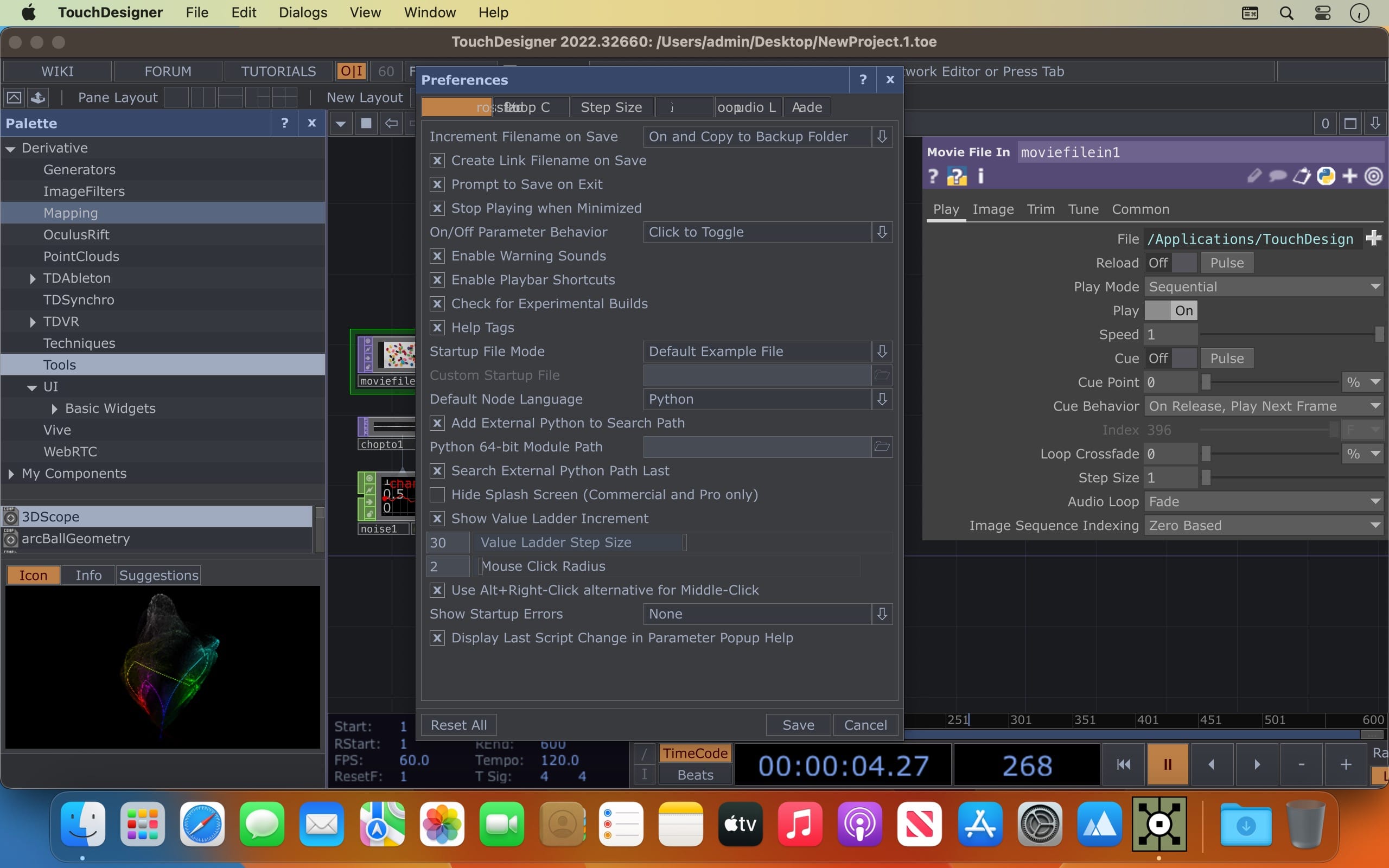Image resolution: width=1389 pixels, height=868 pixels.
Task: Click the target circle icon in parameter header
Action: point(1373,176)
